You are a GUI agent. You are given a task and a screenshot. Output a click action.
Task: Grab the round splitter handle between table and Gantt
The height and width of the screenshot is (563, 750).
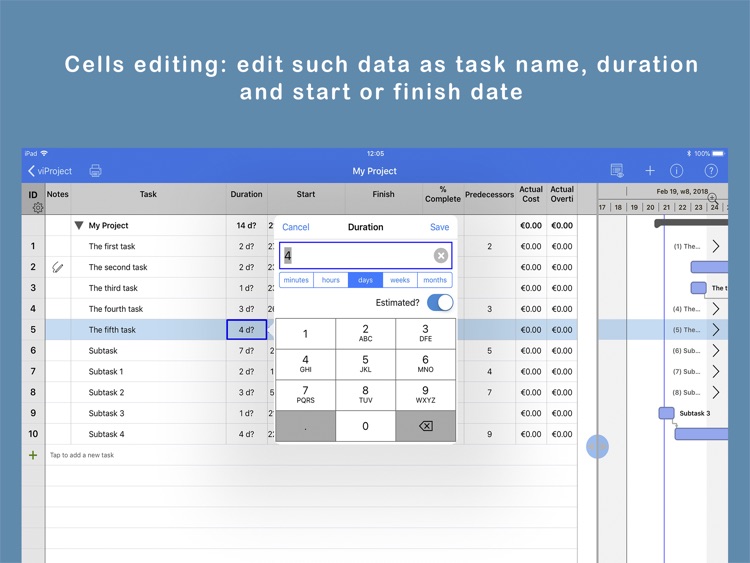[x=597, y=446]
